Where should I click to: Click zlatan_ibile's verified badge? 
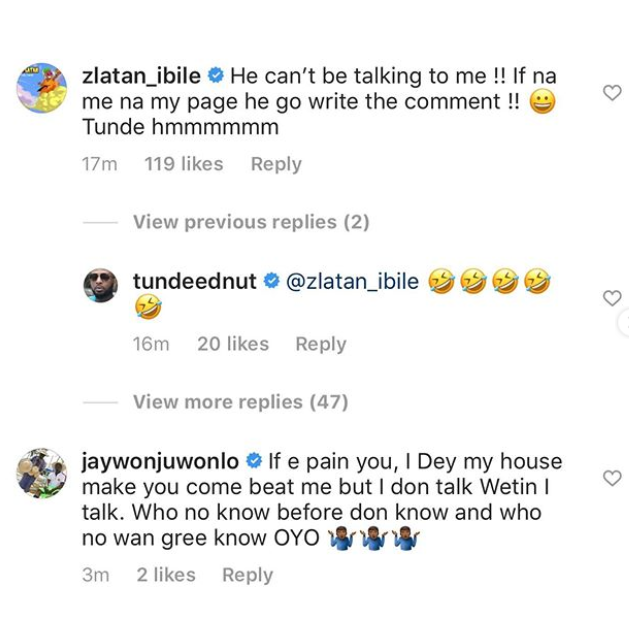tap(216, 75)
